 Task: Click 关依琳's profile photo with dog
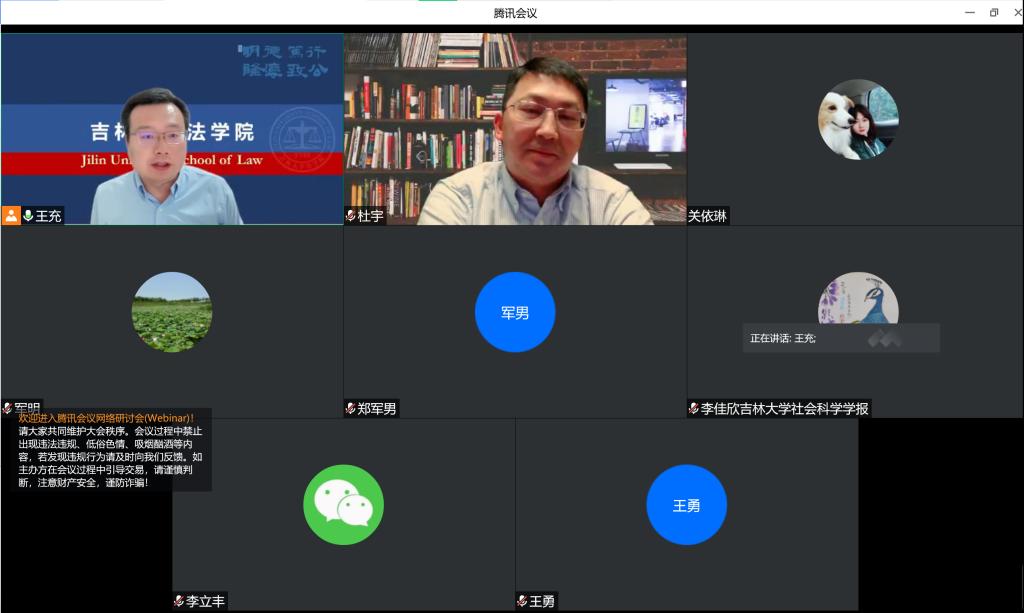click(x=858, y=119)
